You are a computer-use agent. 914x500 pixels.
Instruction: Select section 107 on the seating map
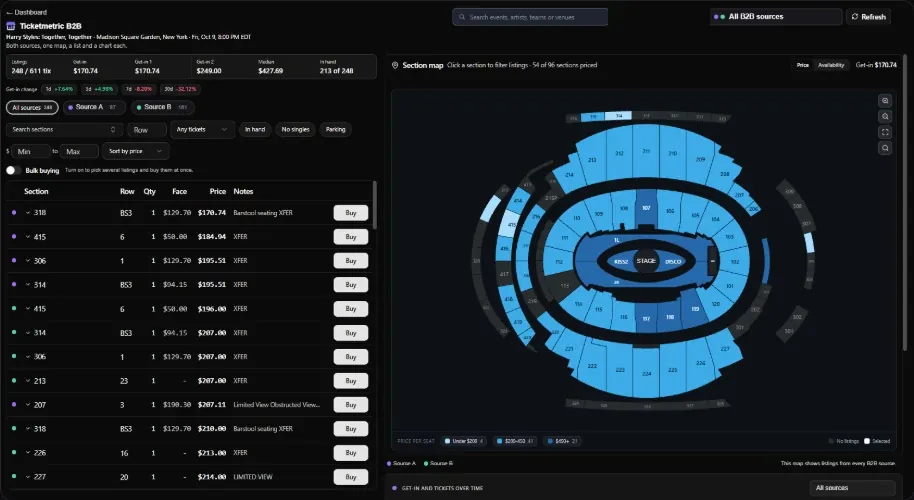click(646, 207)
